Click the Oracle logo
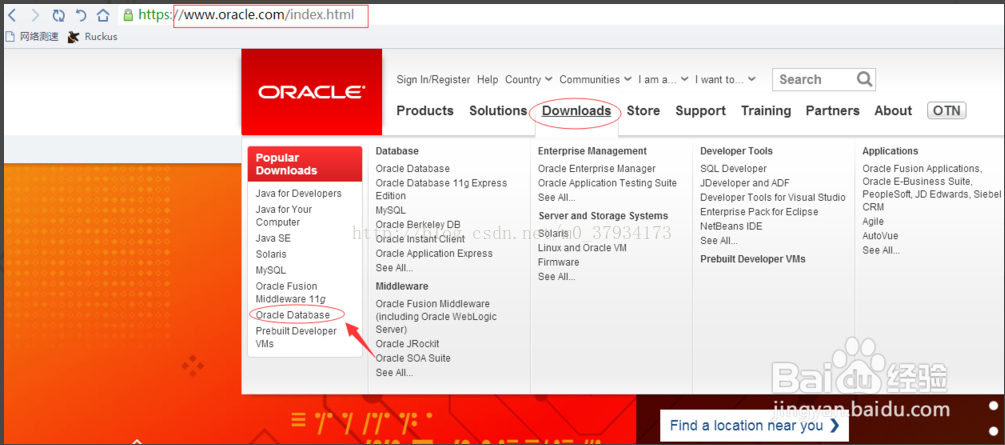1005x445 pixels. pos(311,92)
